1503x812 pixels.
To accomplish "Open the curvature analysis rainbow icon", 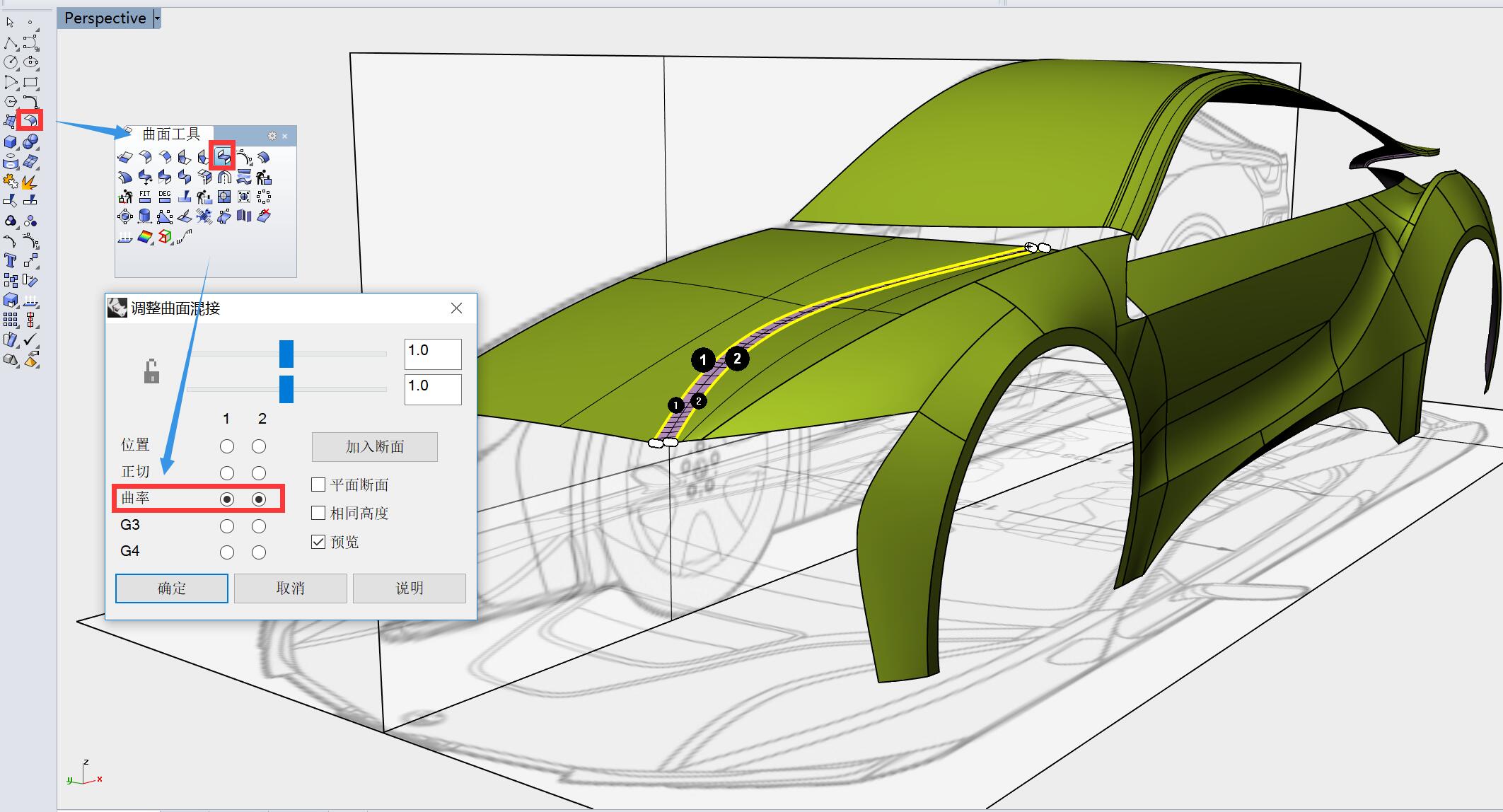I will point(145,237).
